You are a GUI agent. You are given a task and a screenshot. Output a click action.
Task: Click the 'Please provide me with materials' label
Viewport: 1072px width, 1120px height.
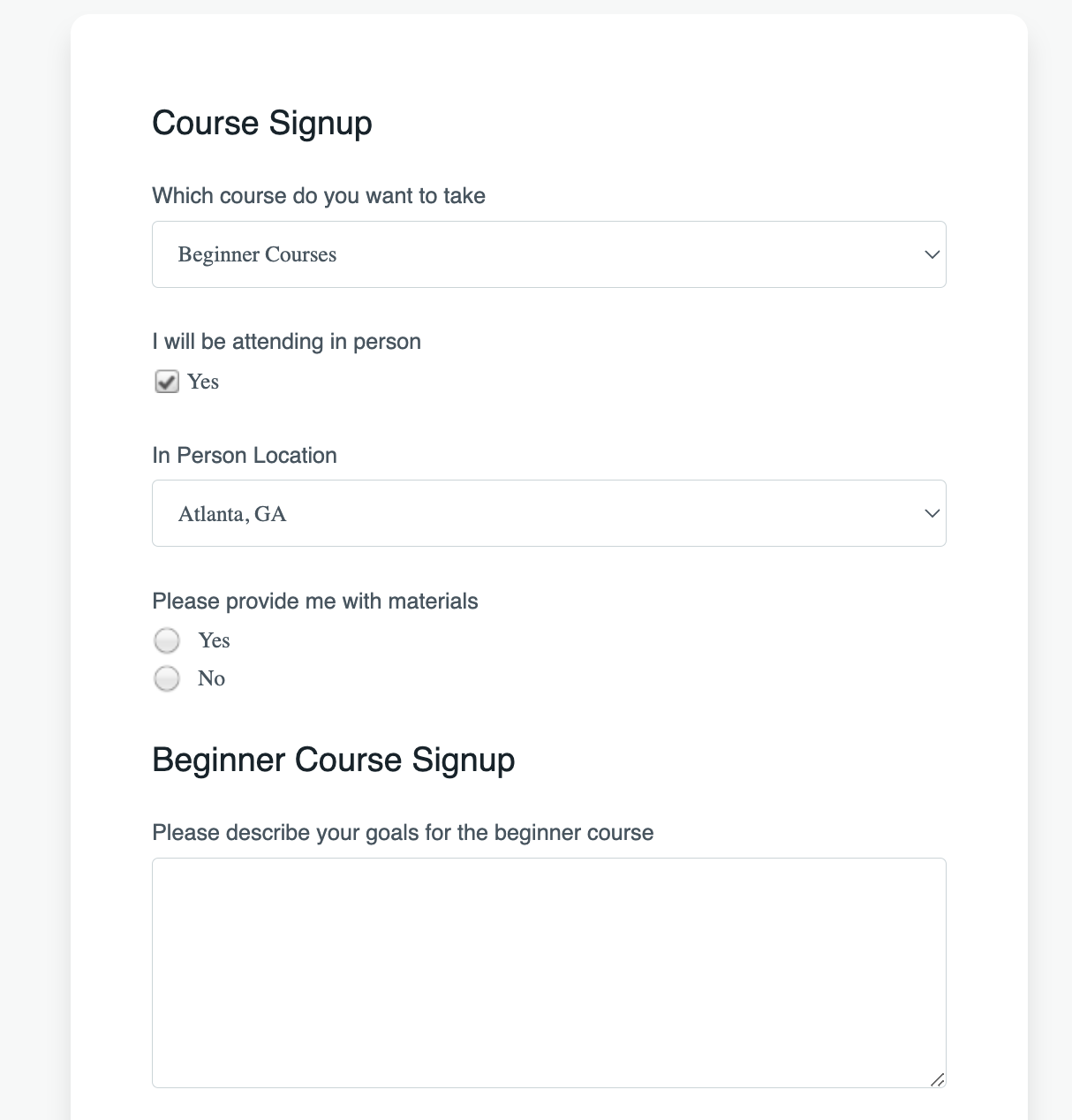[x=315, y=602]
